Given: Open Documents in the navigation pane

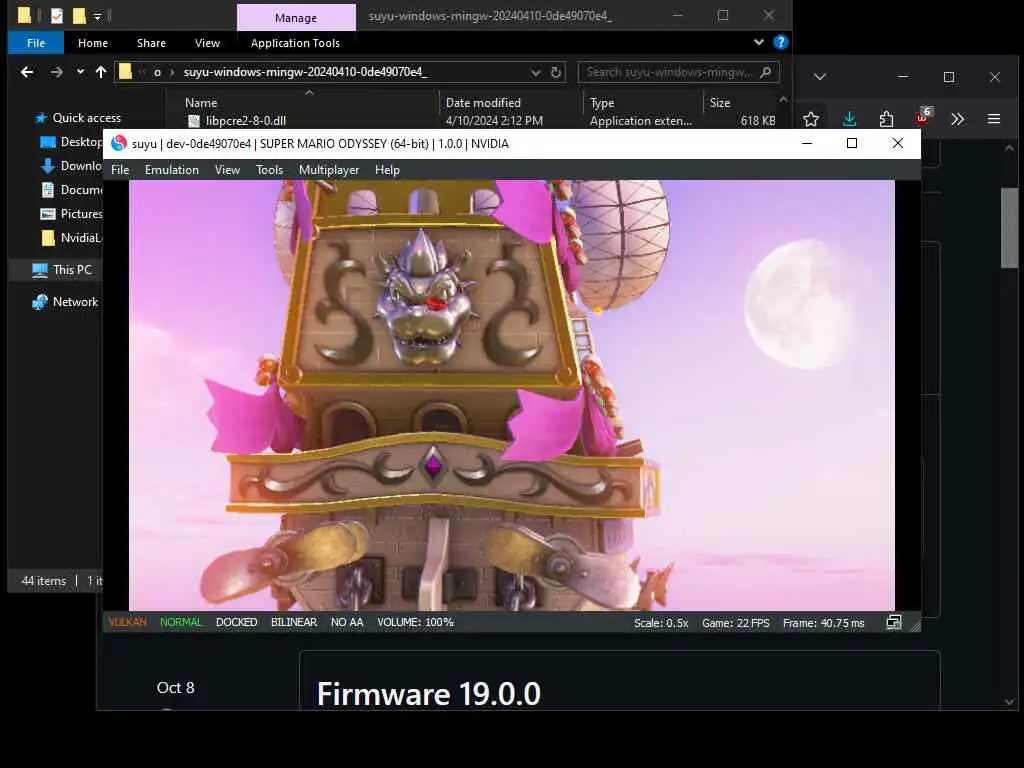Looking at the screenshot, I should click(x=71, y=190).
